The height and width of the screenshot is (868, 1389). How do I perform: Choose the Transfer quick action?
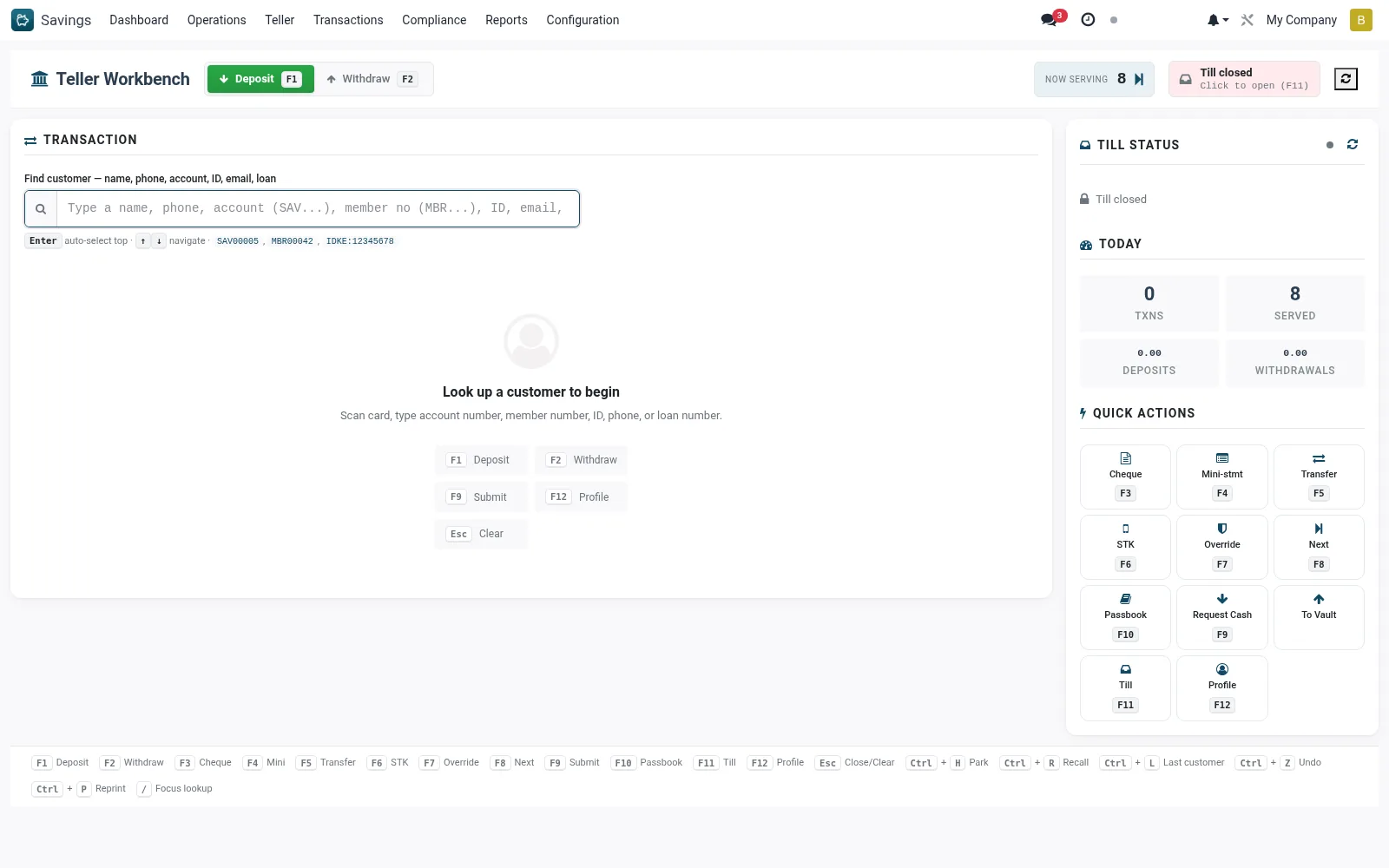point(1319,477)
